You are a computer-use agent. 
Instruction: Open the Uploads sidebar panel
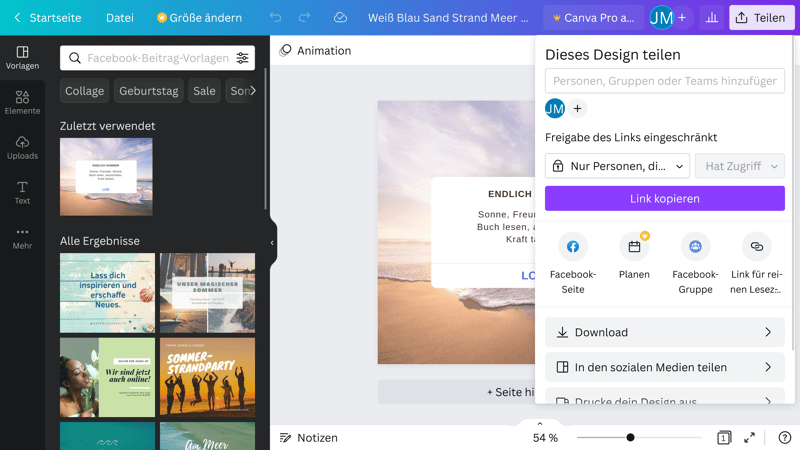[22, 148]
